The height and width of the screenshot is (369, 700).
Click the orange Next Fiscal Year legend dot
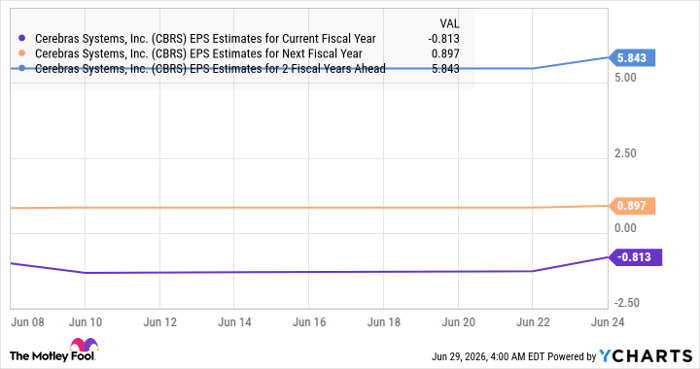click(x=21, y=54)
